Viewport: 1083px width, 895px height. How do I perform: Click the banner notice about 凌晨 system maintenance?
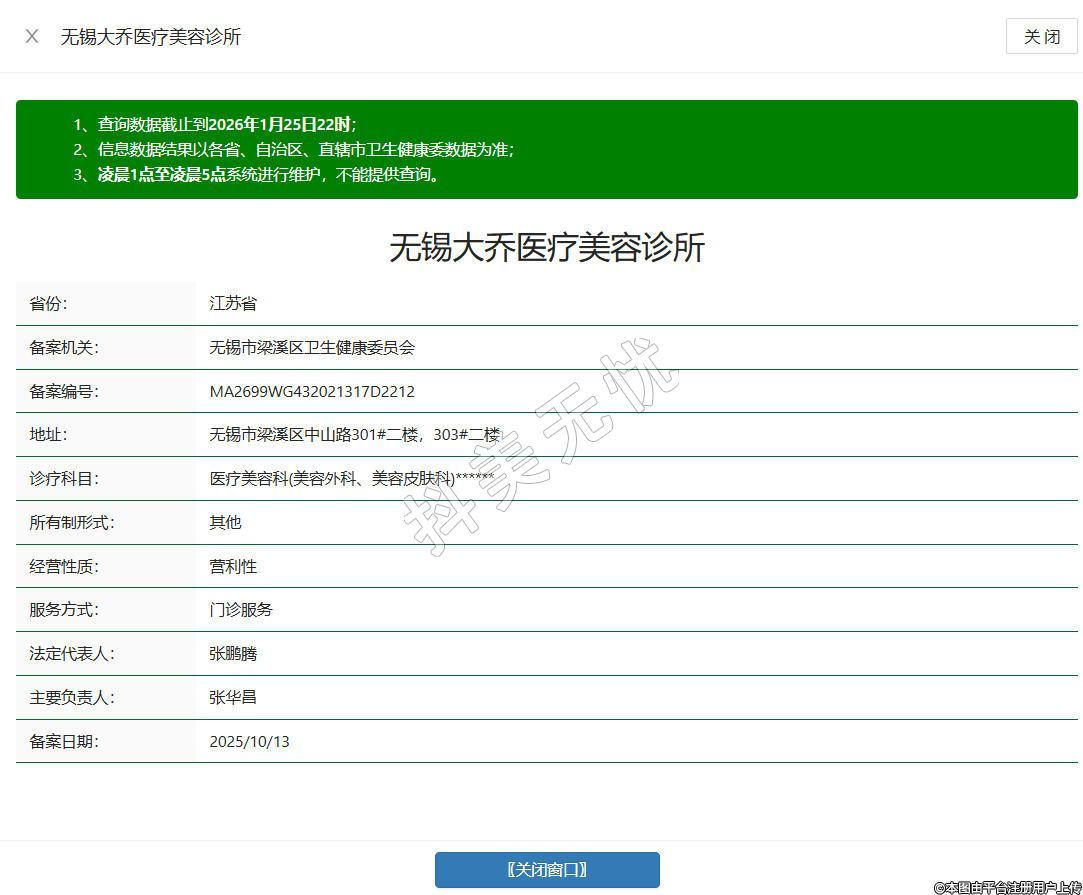click(258, 175)
